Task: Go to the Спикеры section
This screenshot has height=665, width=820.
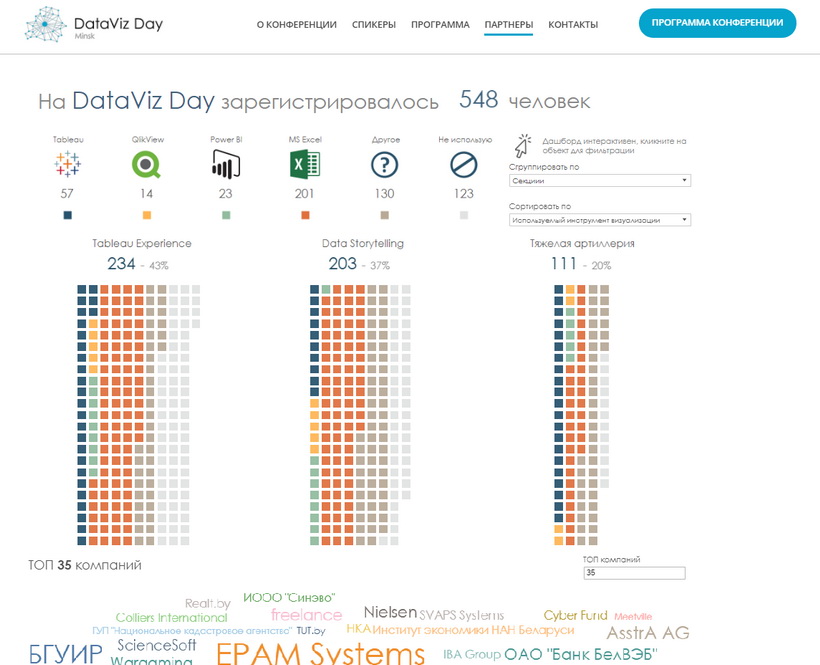Action: pyautogui.click(x=374, y=25)
